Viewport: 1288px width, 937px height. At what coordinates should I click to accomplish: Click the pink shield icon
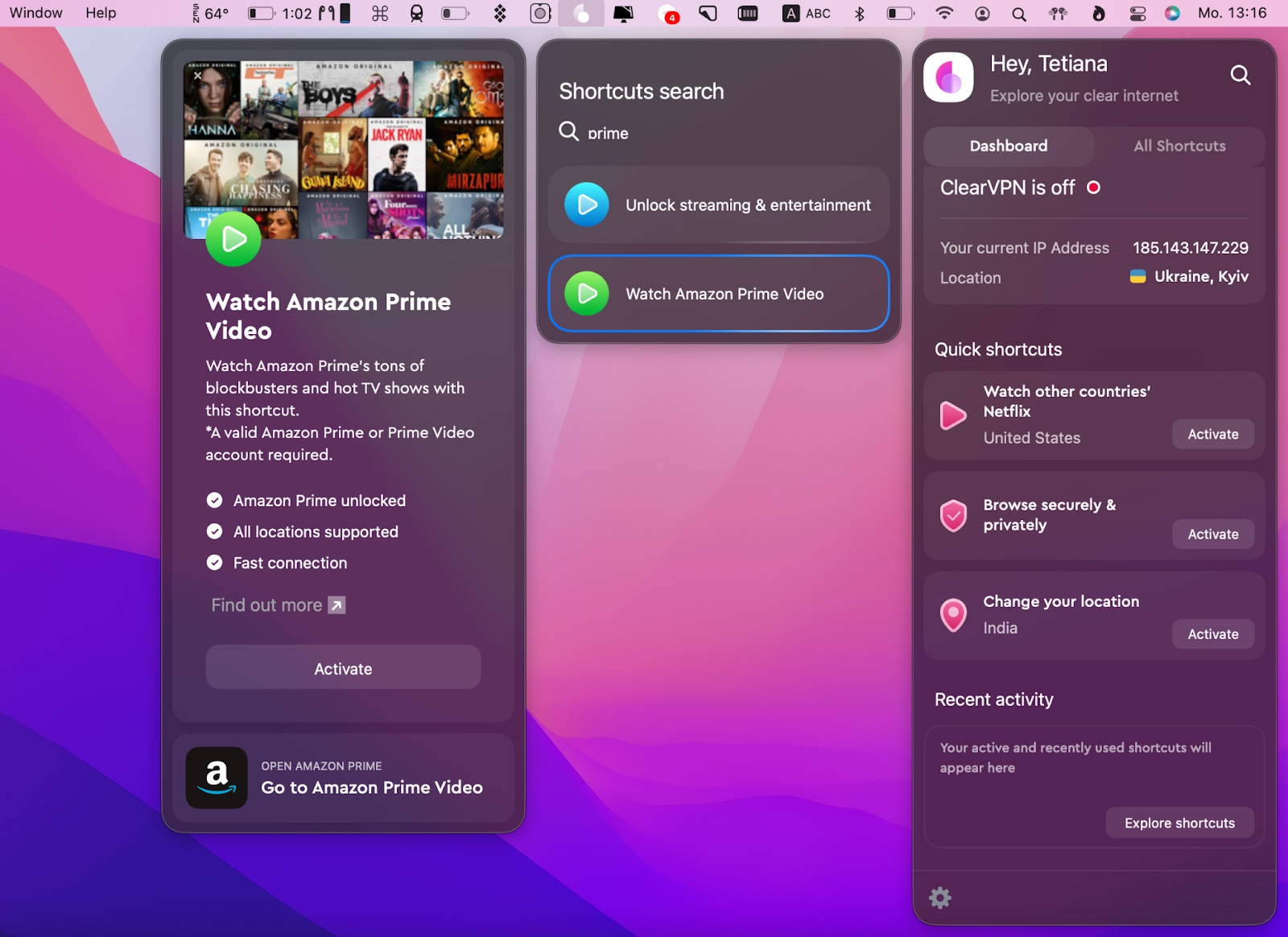point(953,515)
